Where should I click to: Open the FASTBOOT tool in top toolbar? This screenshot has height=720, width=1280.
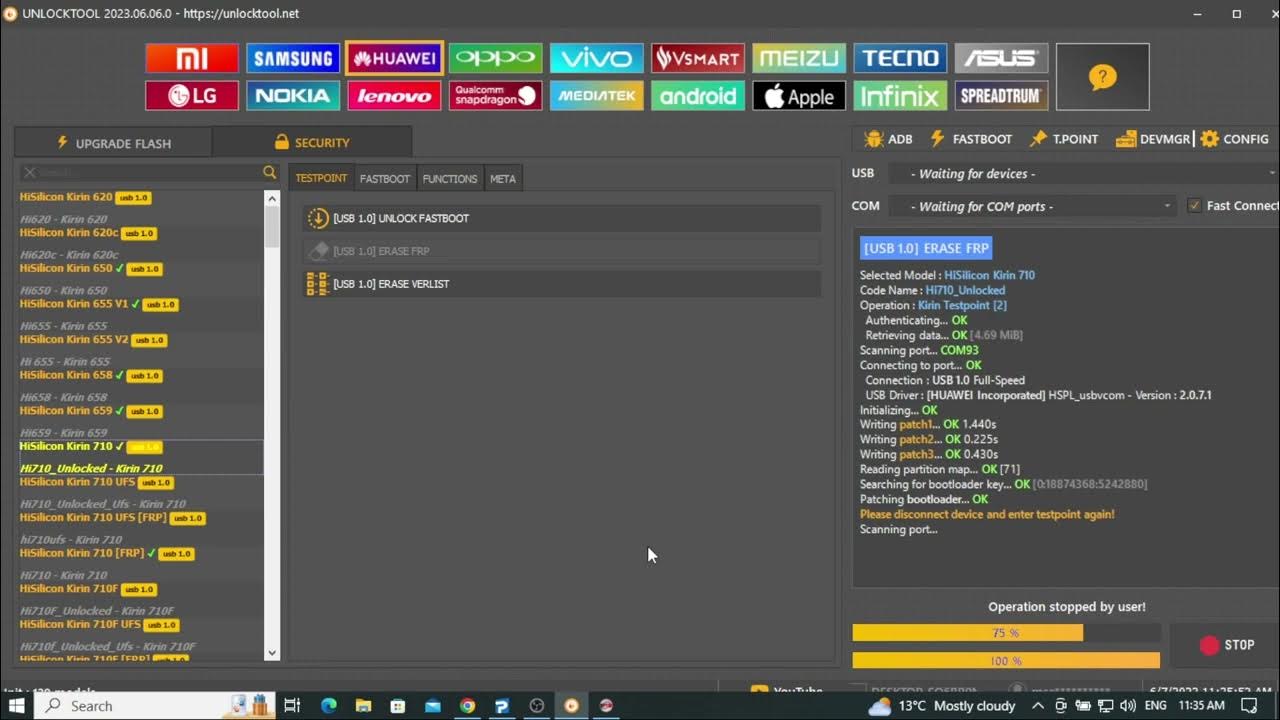click(970, 139)
